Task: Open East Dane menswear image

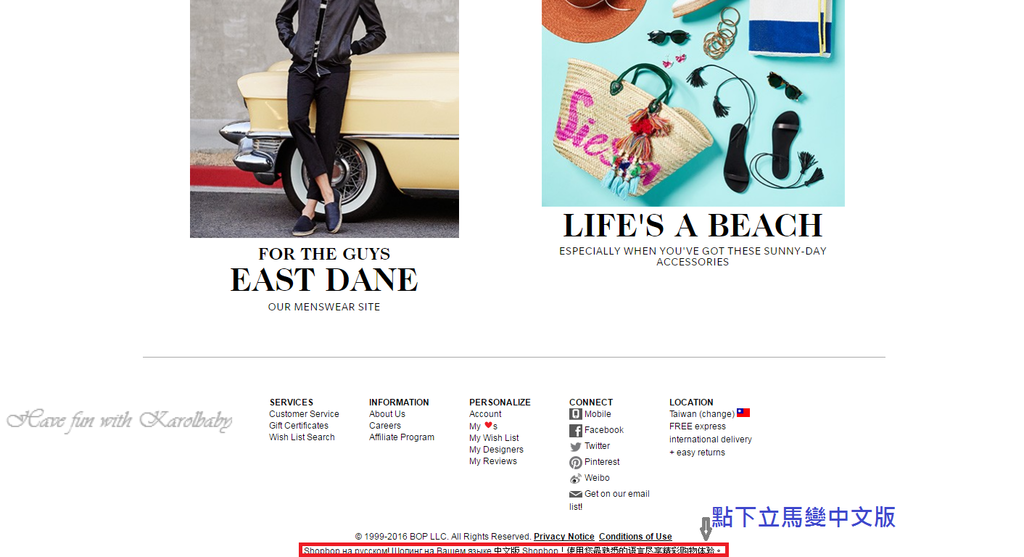Action: tap(325, 118)
